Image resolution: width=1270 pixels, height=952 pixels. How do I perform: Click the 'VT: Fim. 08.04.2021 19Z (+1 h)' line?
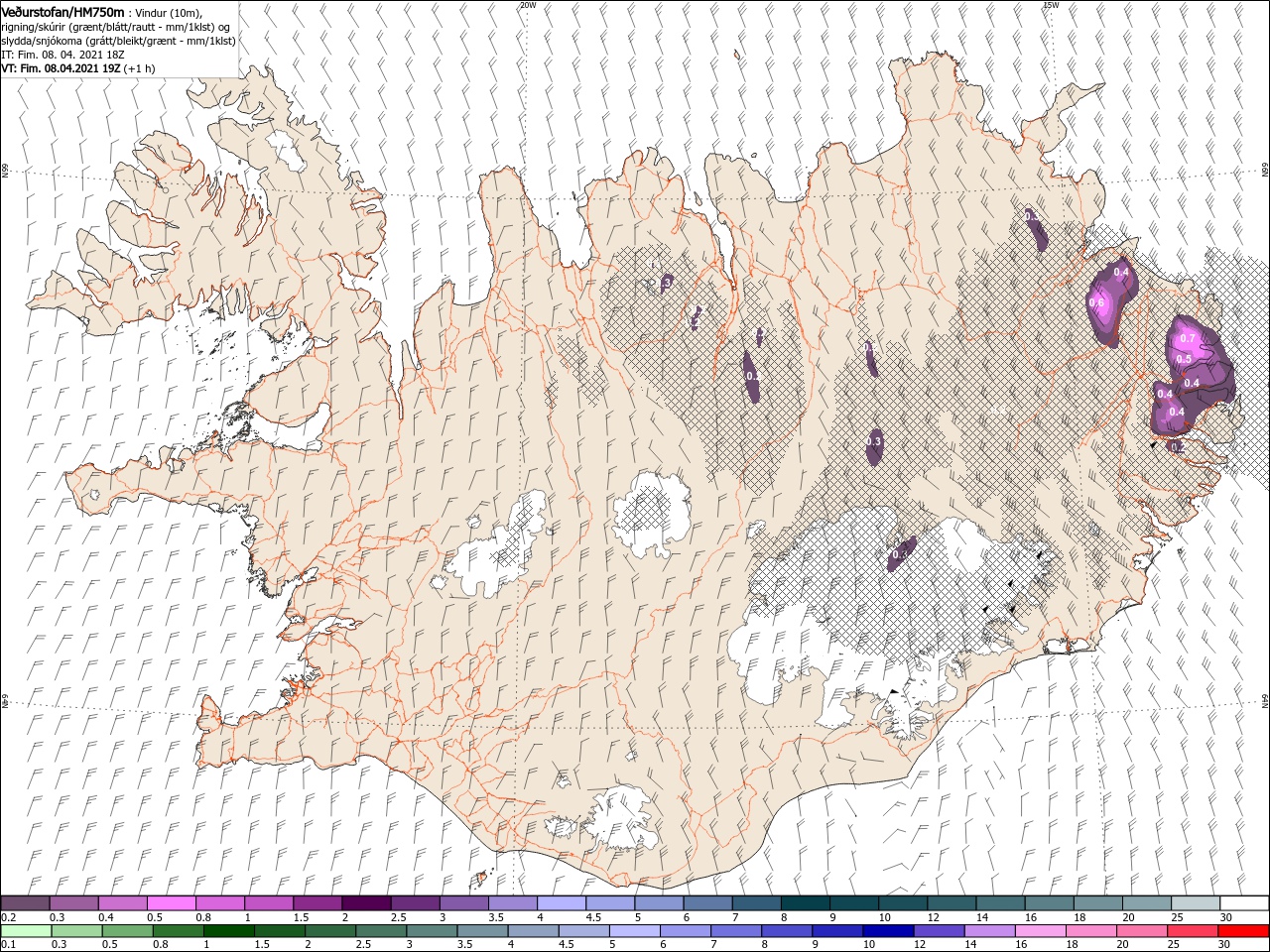point(77,68)
